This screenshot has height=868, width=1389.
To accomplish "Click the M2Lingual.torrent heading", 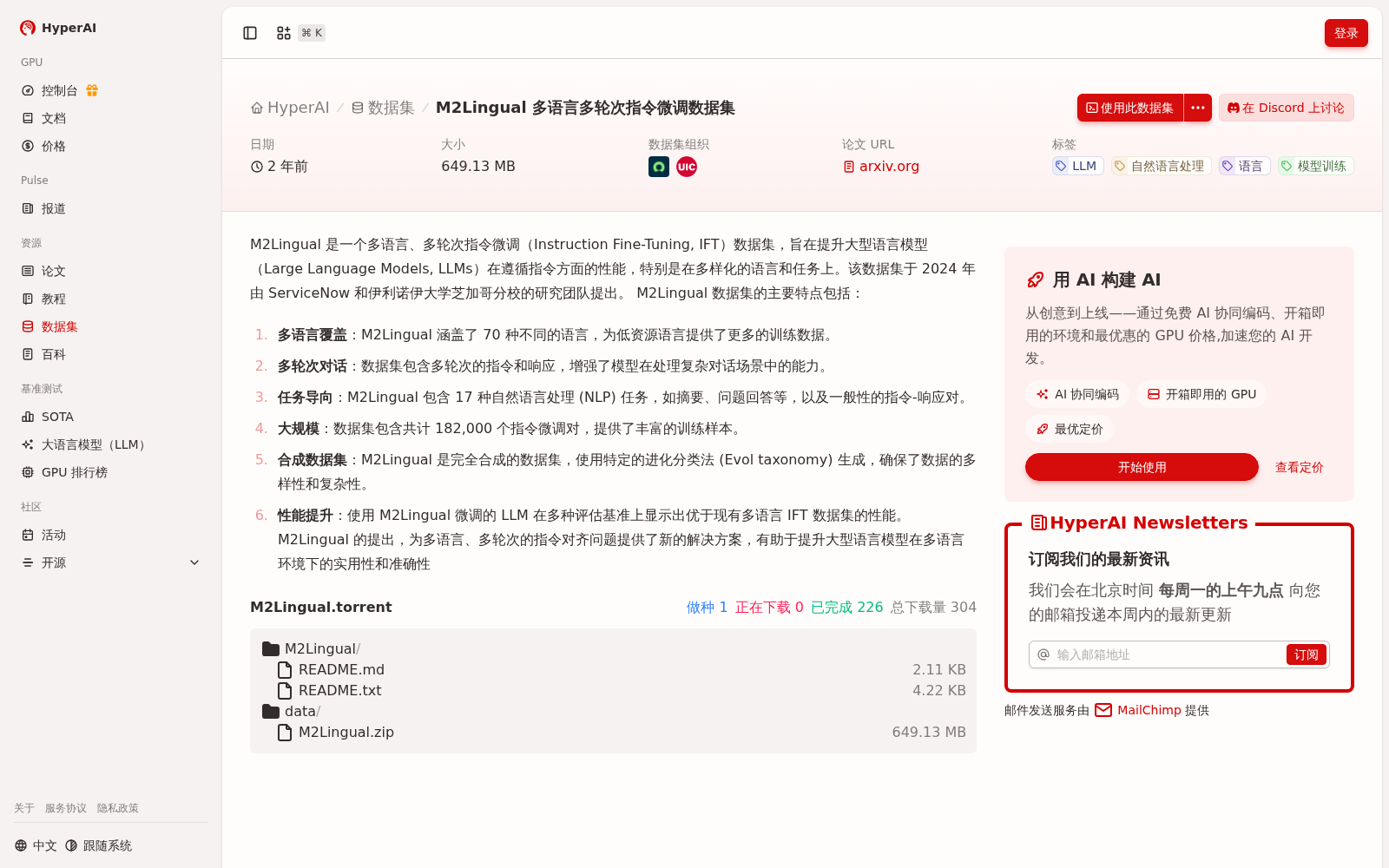I will pos(321,607).
